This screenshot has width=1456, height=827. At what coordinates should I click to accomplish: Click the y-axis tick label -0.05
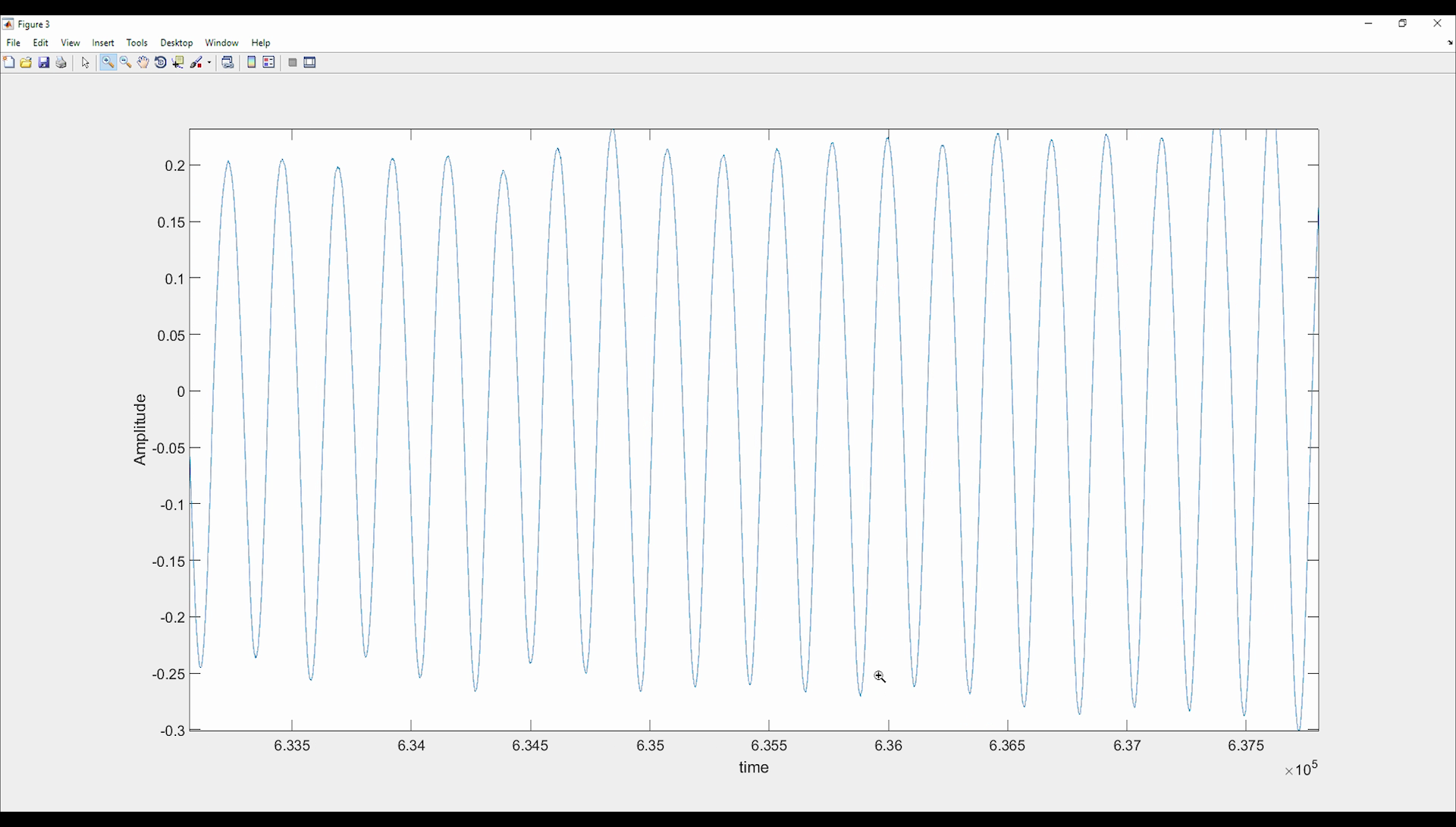[x=169, y=448]
